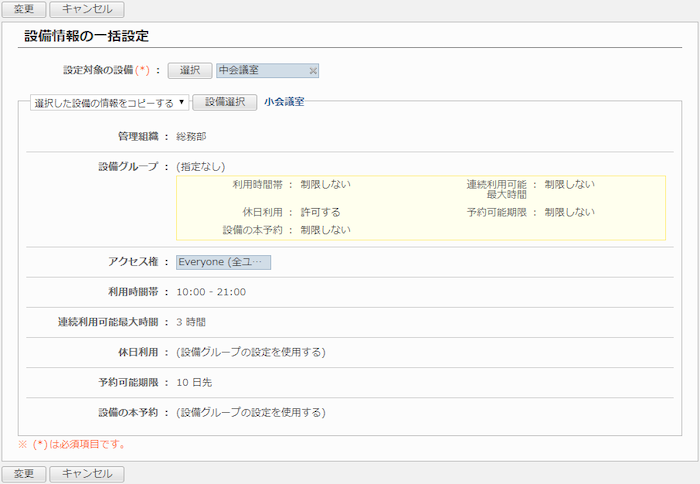The height and width of the screenshot is (484, 700).
Task: Click the dropdown arrow beside コピーする
Action: (181, 102)
